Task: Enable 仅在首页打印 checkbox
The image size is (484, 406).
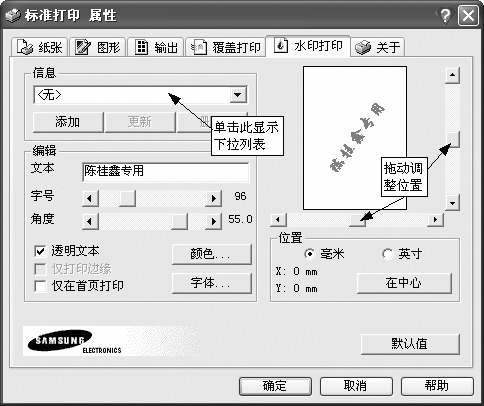Action: tap(40, 286)
